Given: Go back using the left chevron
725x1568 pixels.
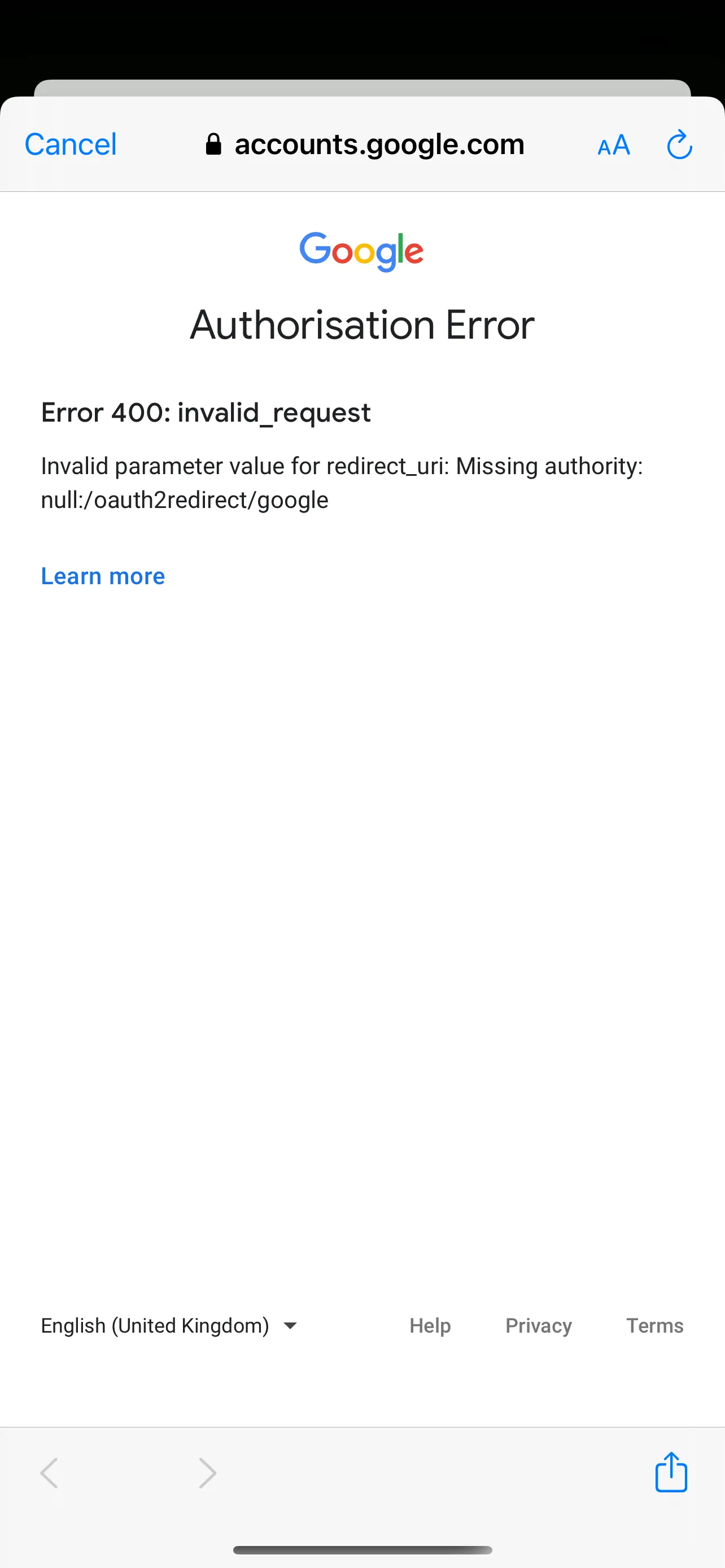Looking at the screenshot, I should click(49, 1473).
